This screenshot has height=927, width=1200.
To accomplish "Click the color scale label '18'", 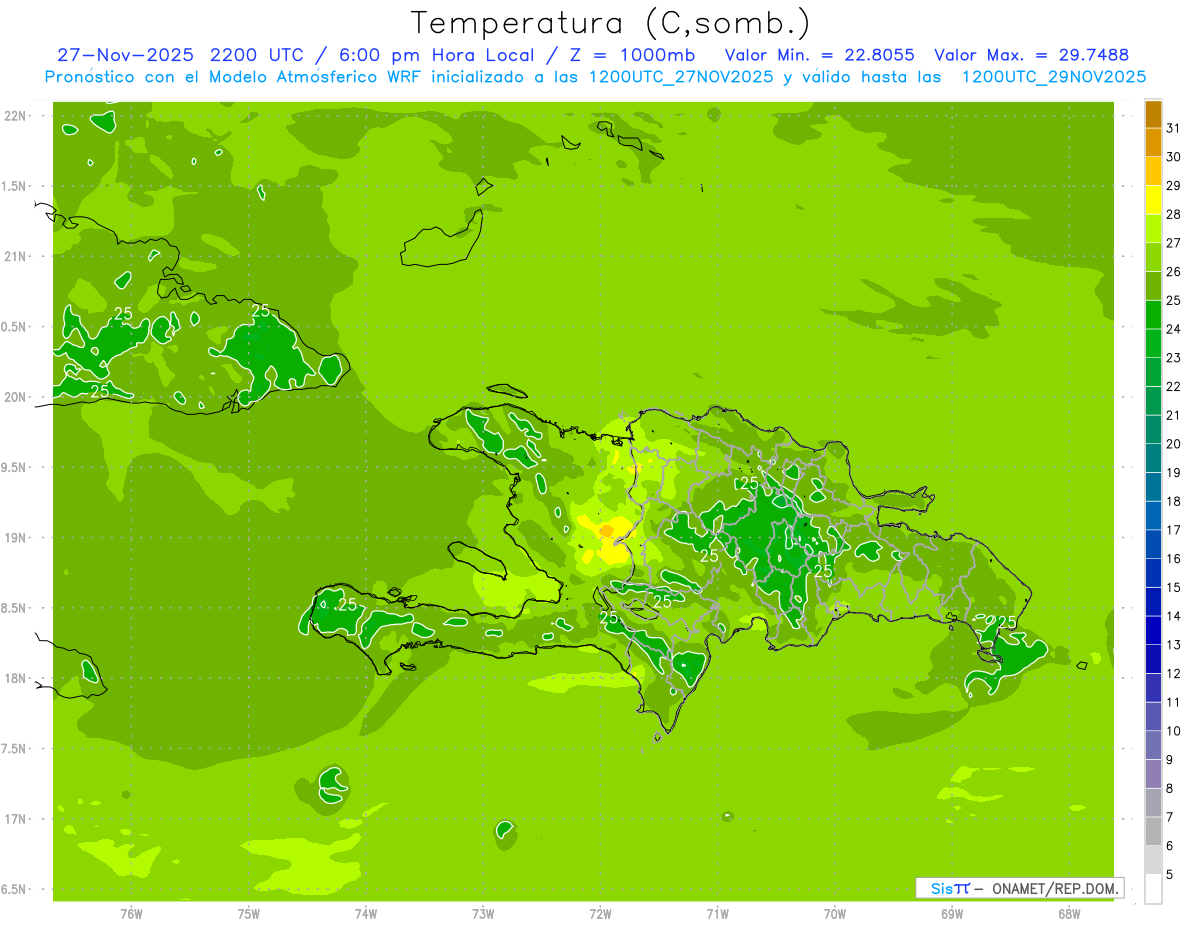I will [x=1174, y=501].
